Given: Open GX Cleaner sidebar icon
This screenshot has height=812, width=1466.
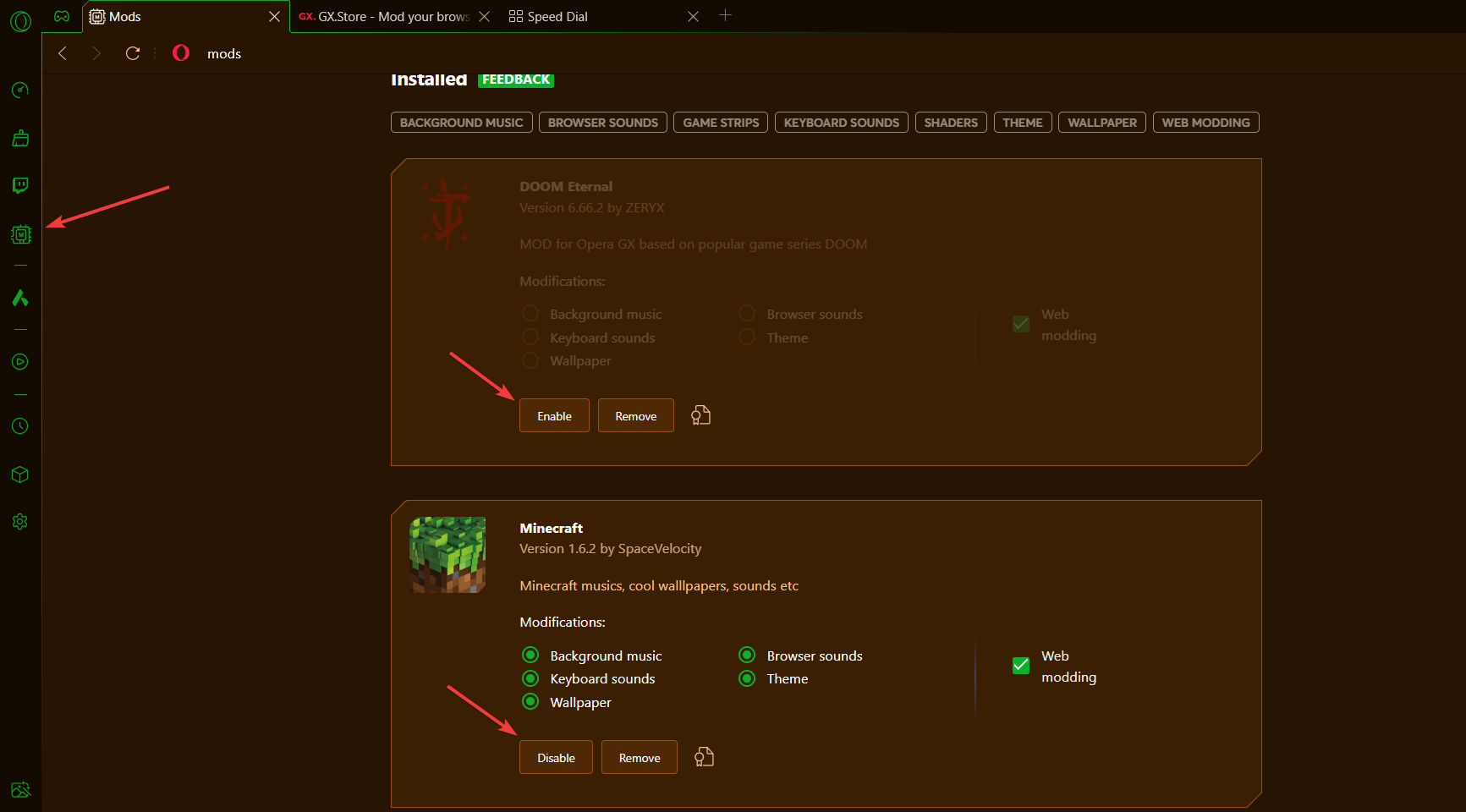Looking at the screenshot, I should click(20, 138).
